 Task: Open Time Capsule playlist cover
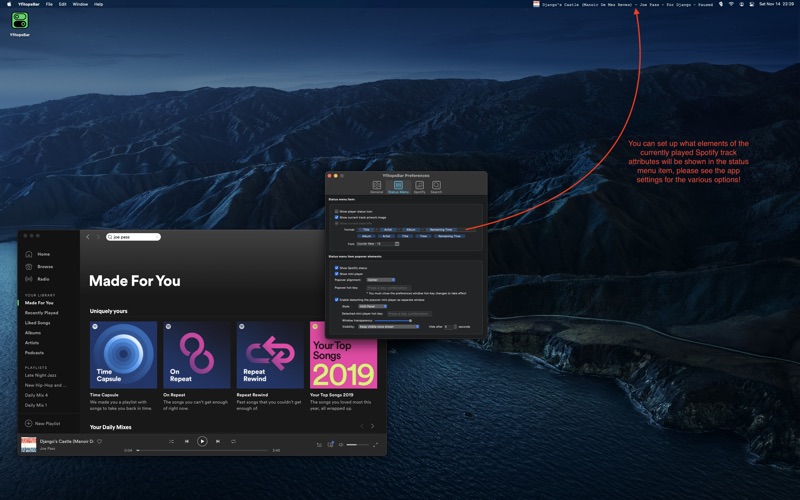tap(123, 355)
